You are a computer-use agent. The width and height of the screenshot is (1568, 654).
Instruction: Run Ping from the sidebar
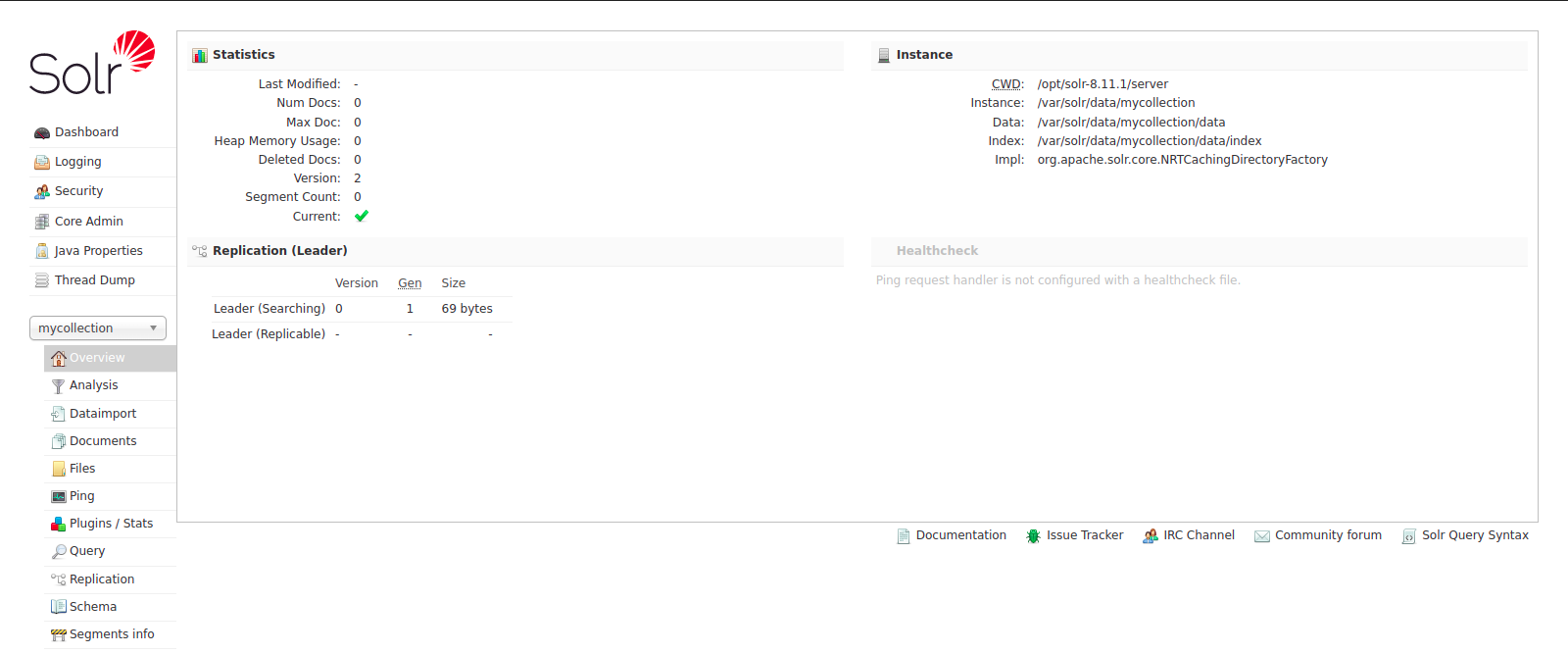coord(82,496)
